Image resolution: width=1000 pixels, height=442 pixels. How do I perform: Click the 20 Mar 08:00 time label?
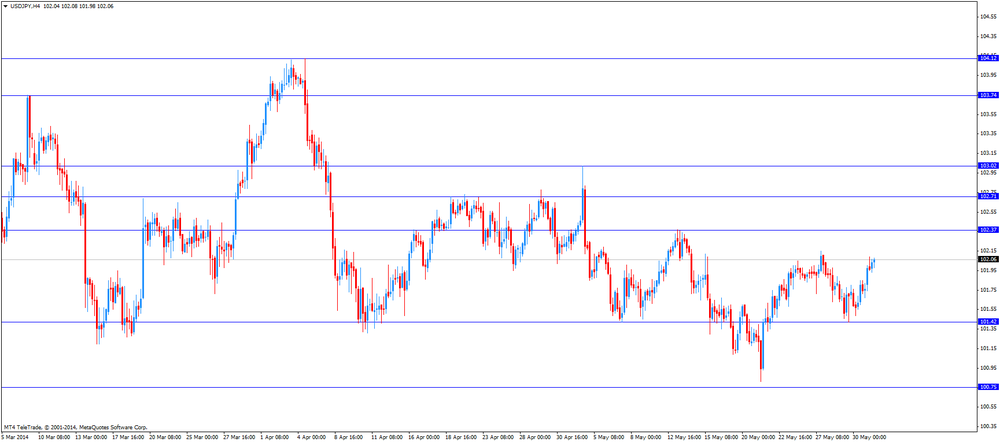point(163,438)
